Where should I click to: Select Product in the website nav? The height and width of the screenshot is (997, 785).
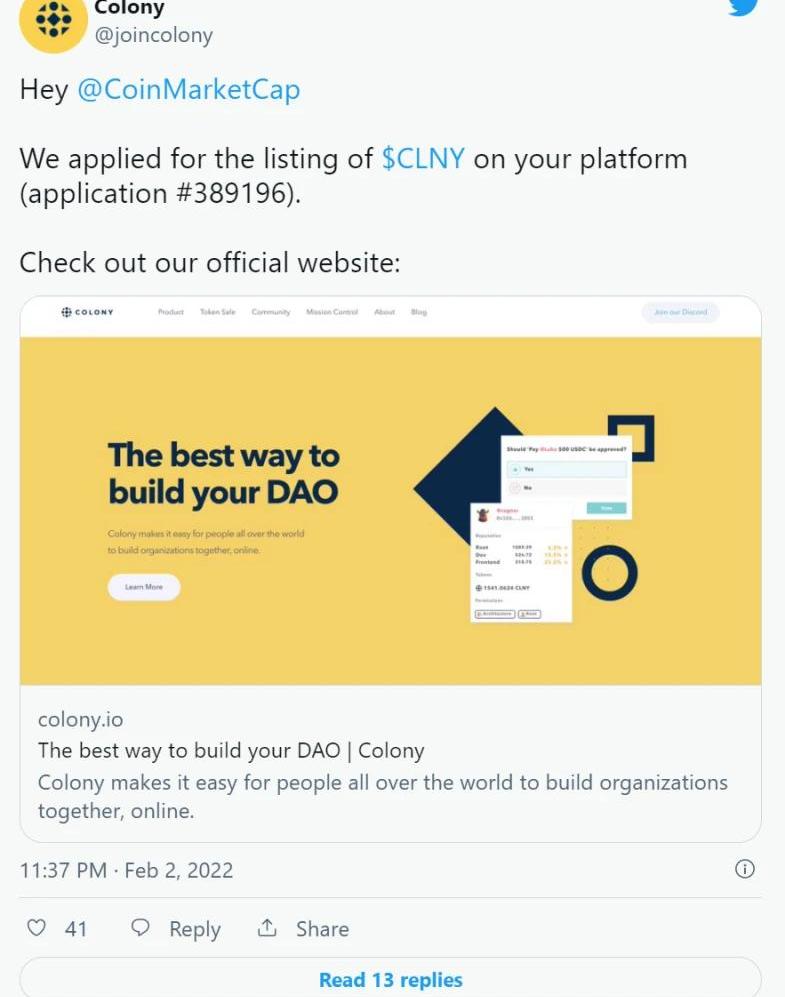coord(171,312)
